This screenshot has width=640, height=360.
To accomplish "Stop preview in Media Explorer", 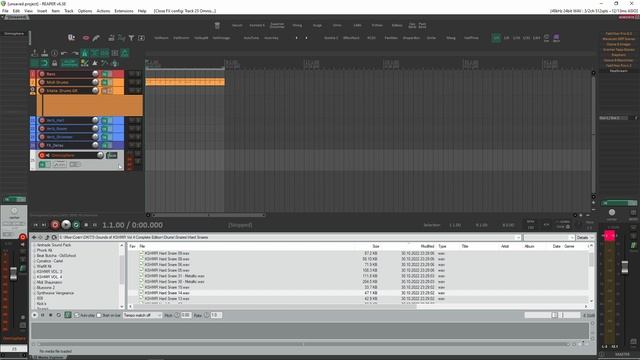I will click(51, 315).
